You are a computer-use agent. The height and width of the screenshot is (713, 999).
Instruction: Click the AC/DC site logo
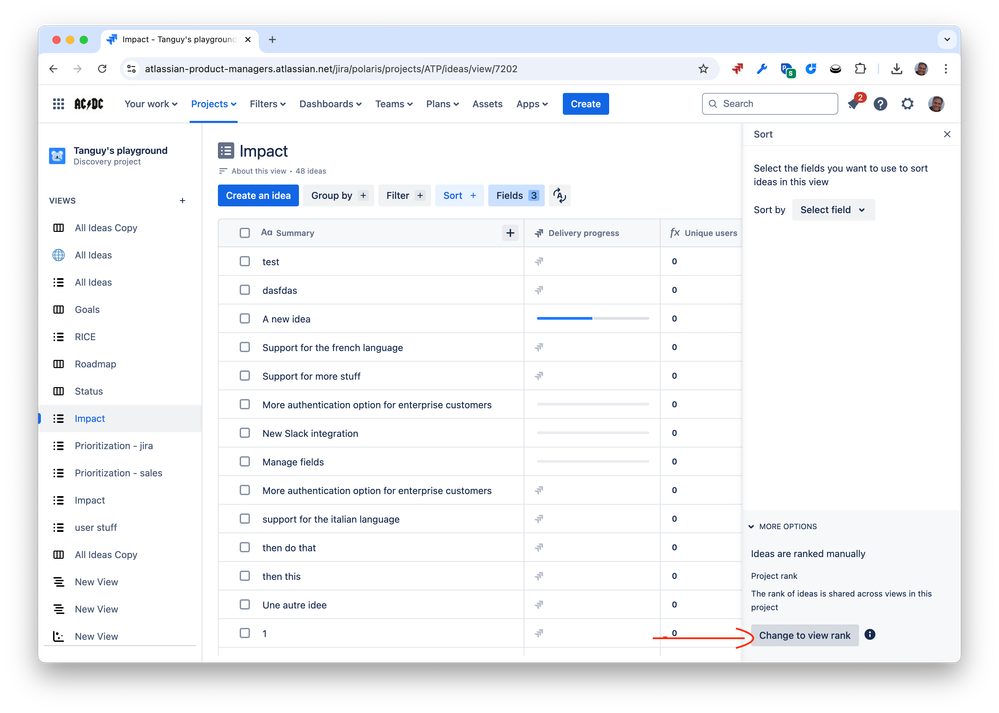tap(89, 104)
